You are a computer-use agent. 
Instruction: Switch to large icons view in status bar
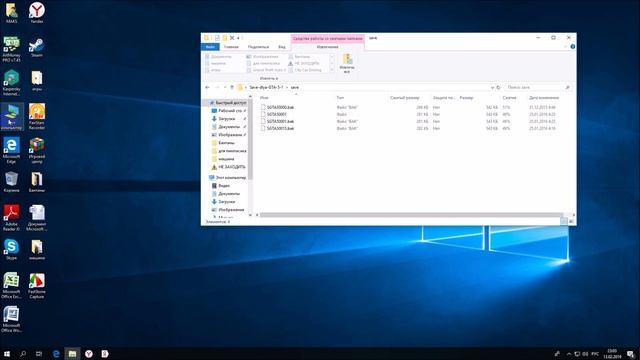(x=571, y=221)
